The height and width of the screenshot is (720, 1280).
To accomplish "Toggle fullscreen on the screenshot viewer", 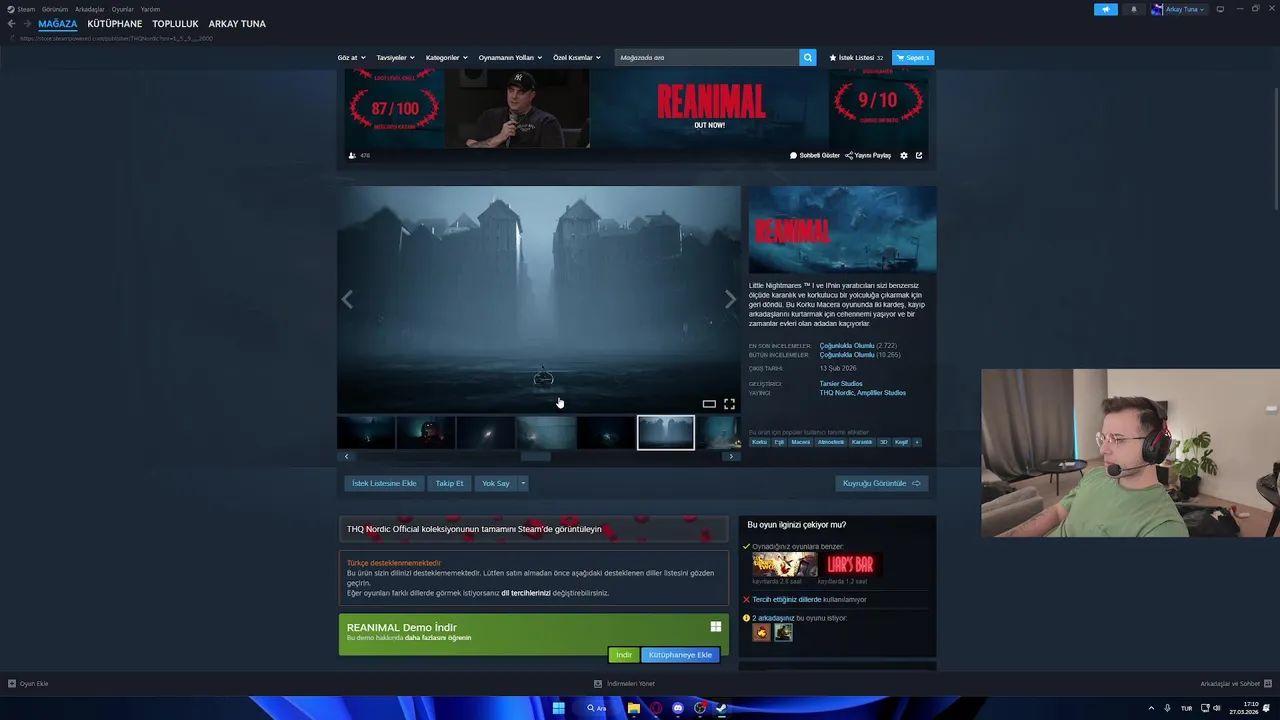I will pyautogui.click(x=729, y=404).
